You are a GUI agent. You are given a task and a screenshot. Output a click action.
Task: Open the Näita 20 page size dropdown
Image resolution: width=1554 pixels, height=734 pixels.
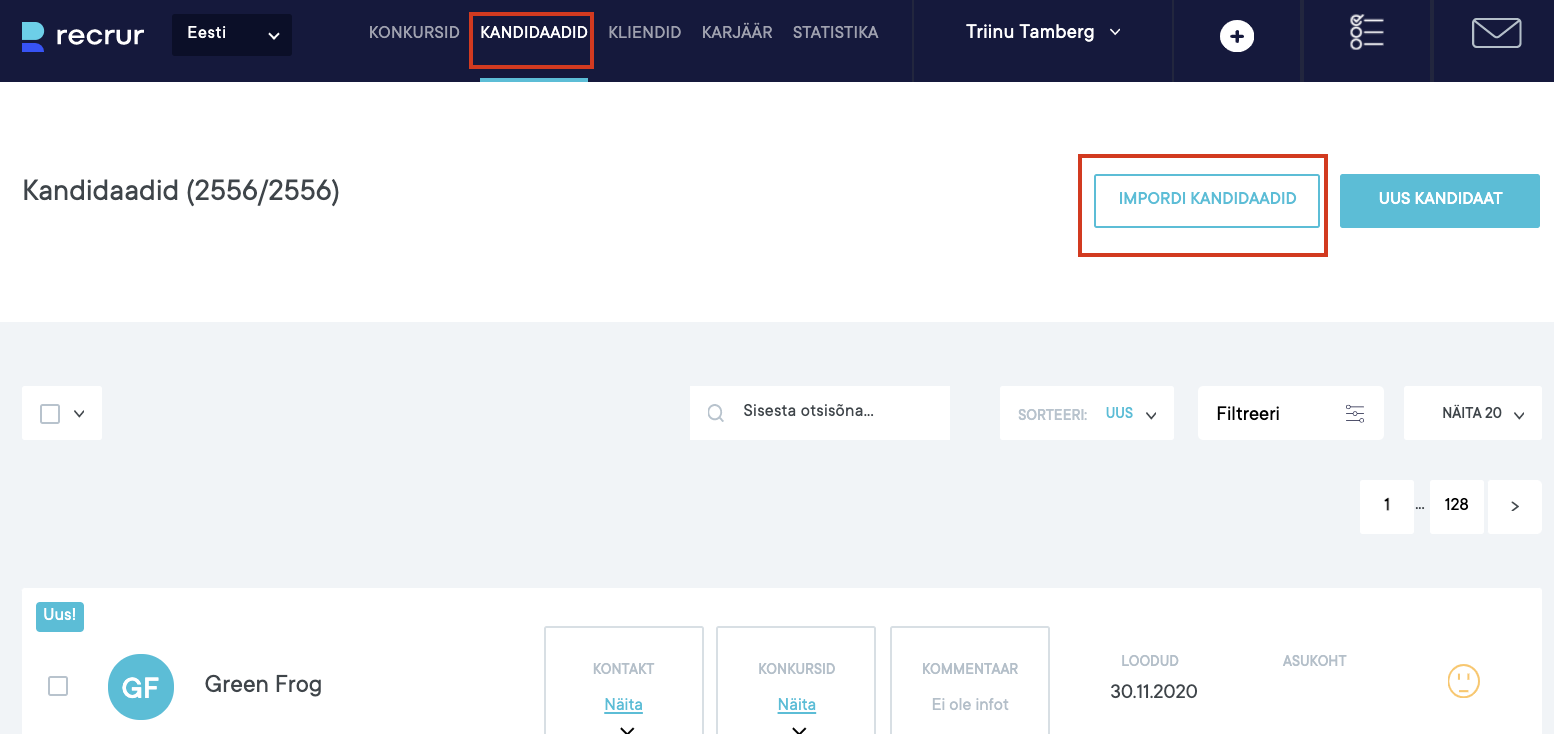[1472, 414]
